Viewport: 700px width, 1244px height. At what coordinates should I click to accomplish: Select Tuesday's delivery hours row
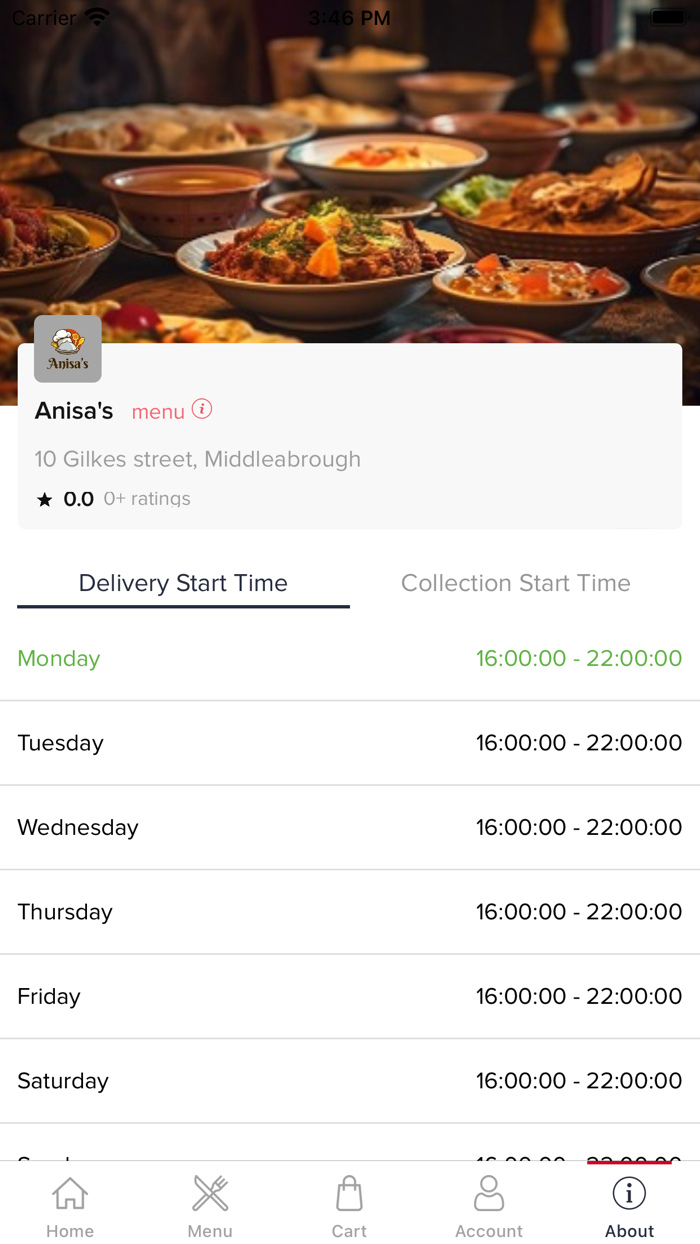pos(350,743)
